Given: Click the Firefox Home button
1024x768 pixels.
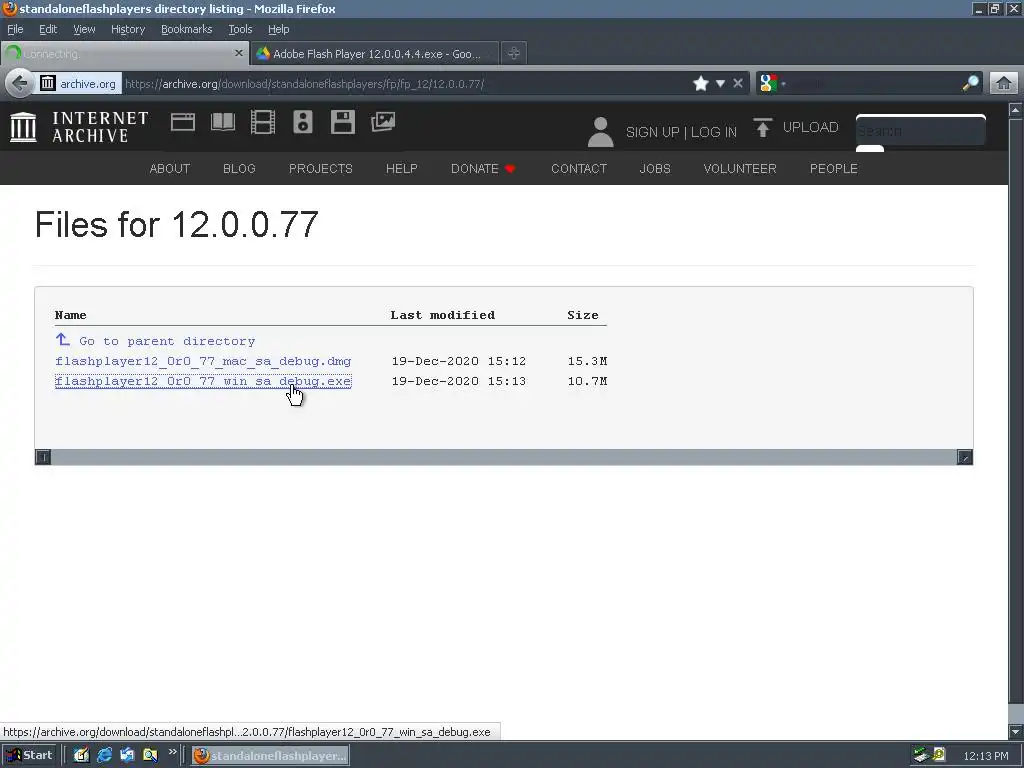Looking at the screenshot, I should pyautogui.click(x=1004, y=84).
